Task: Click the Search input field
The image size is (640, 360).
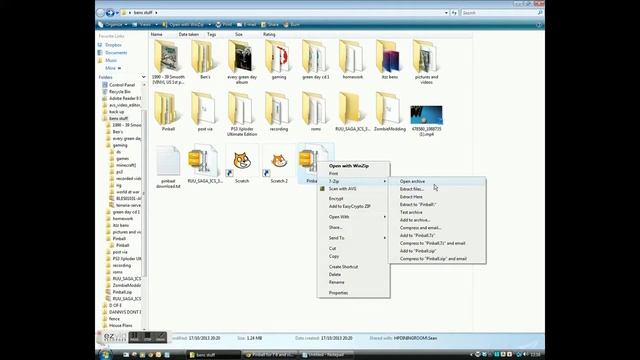Action: [502, 13]
